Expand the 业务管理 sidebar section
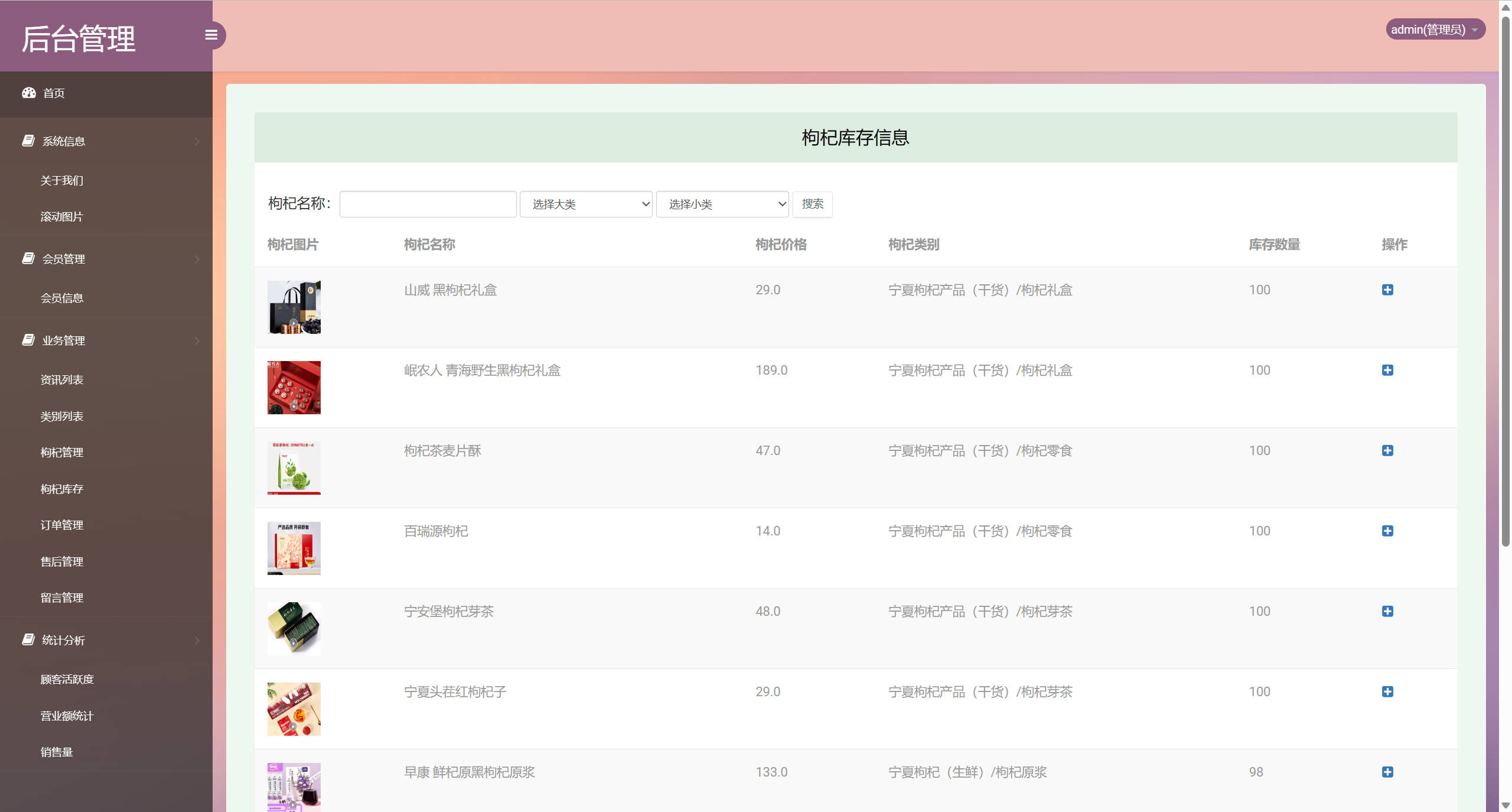 pos(63,340)
